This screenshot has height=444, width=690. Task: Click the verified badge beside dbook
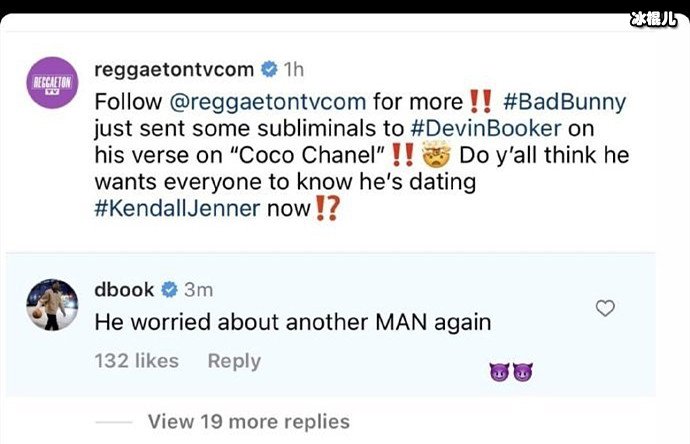169,289
